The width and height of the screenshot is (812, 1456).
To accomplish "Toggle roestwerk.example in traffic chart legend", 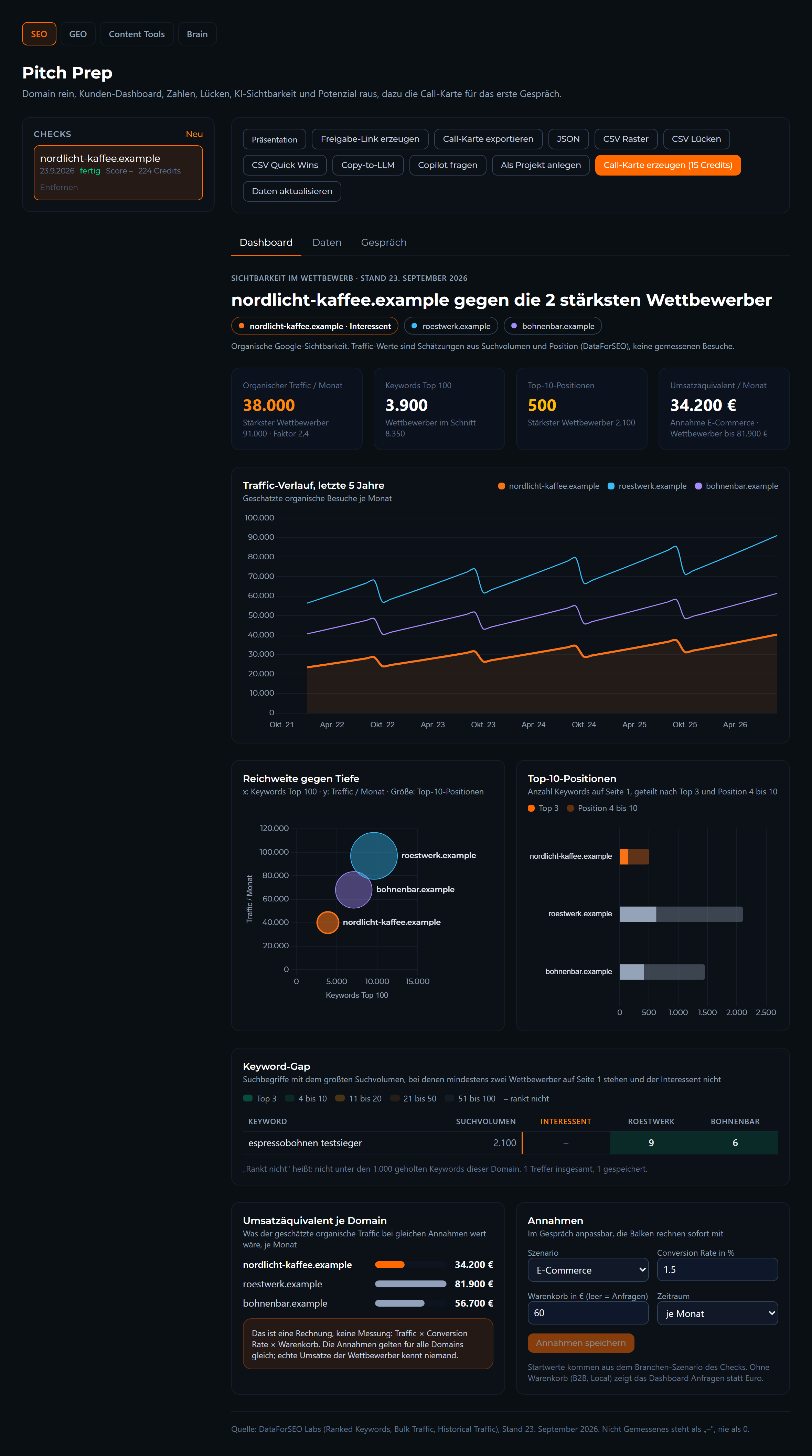I will [647, 486].
